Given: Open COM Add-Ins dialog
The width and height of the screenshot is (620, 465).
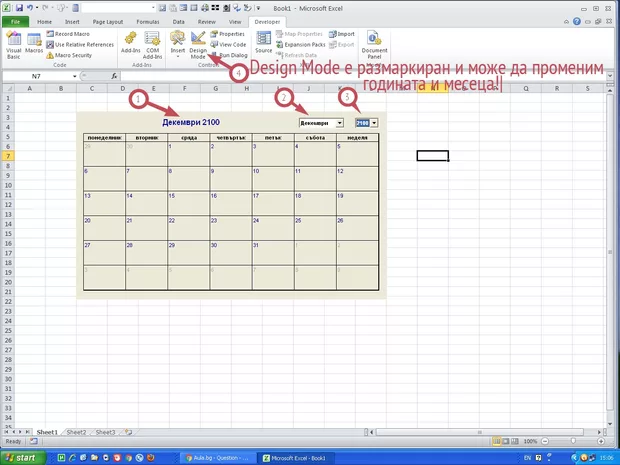Looking at the screenshot, I should [x=153, y=45].
